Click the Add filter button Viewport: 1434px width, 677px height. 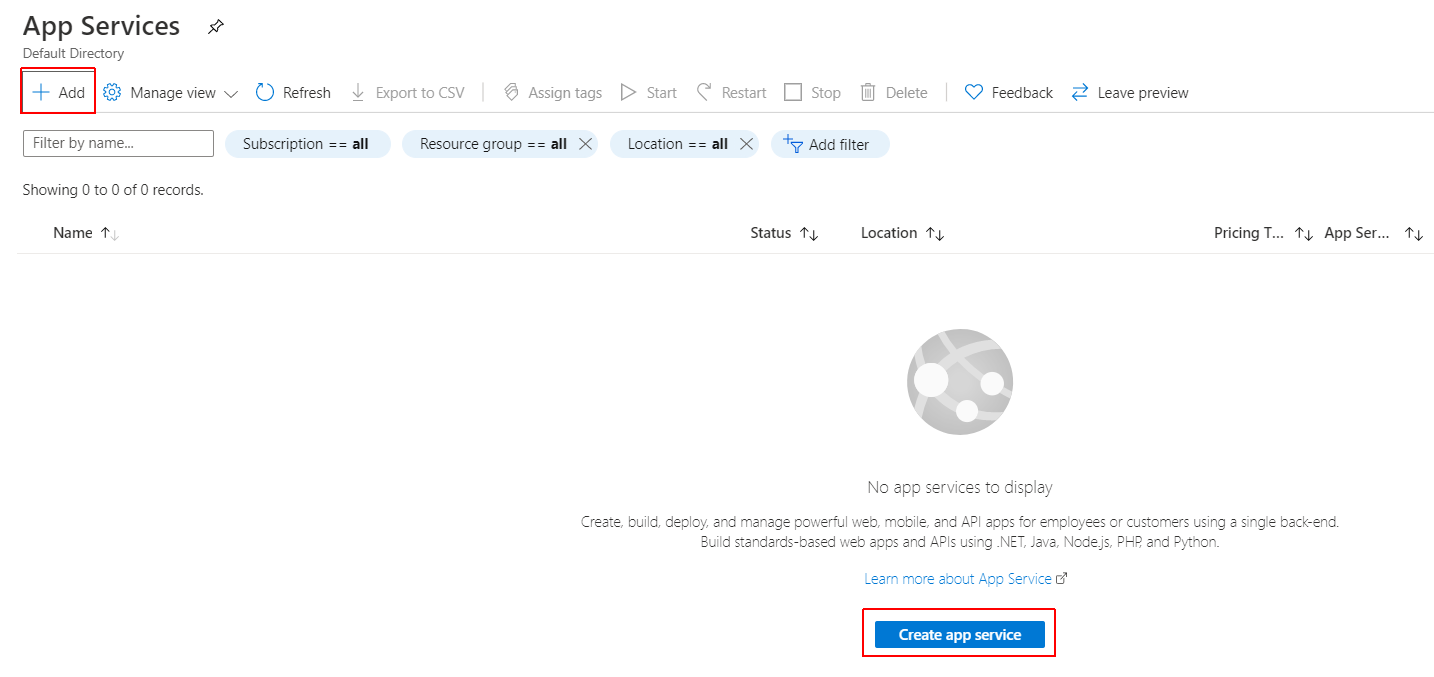coord(830,144)
